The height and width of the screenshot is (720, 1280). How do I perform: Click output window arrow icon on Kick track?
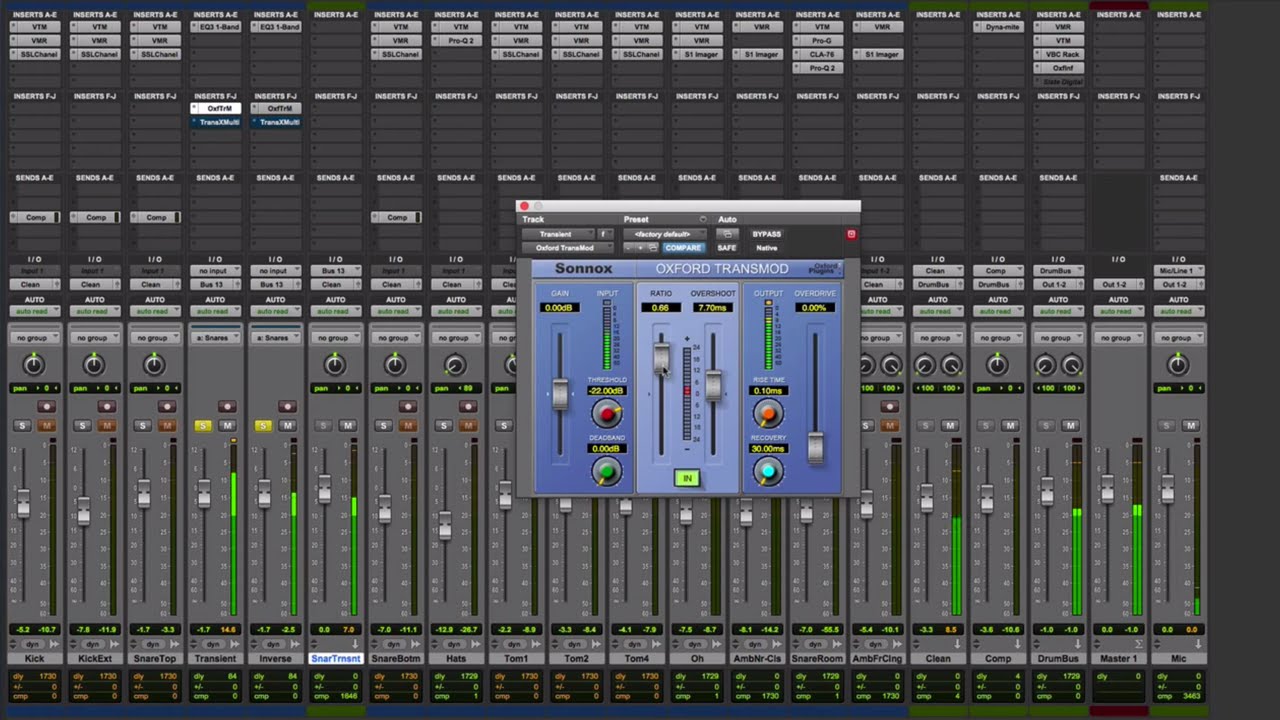point(55,645)
